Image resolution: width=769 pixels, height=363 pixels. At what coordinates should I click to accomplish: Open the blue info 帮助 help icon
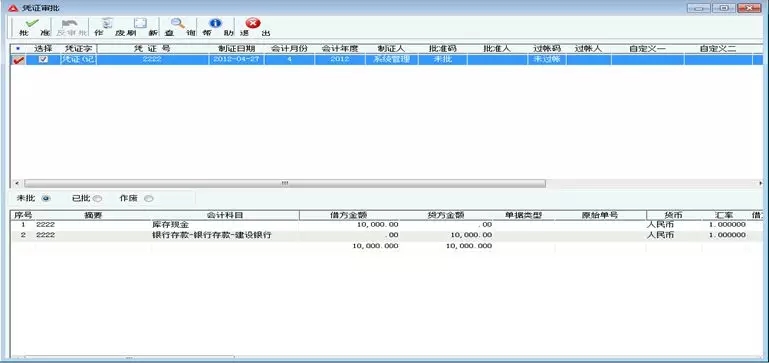[x=215, y=23]
